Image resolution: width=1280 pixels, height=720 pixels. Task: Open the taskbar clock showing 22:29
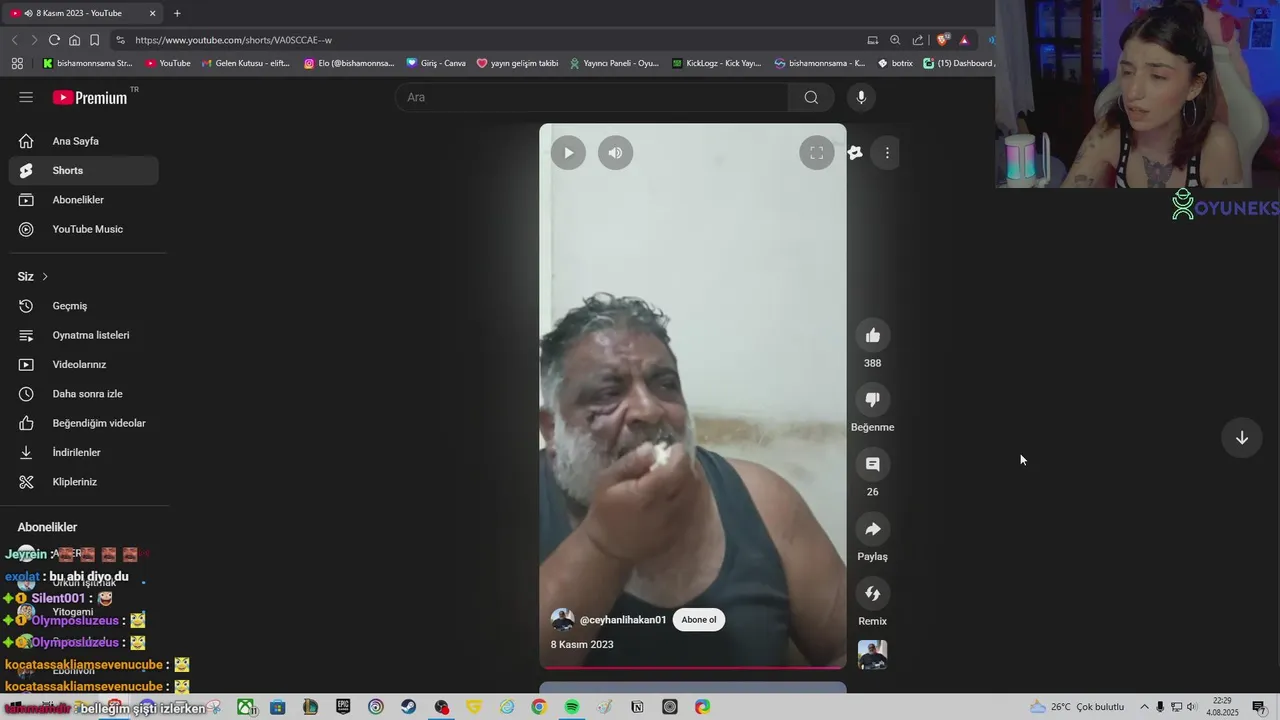tap(1222, 707)
